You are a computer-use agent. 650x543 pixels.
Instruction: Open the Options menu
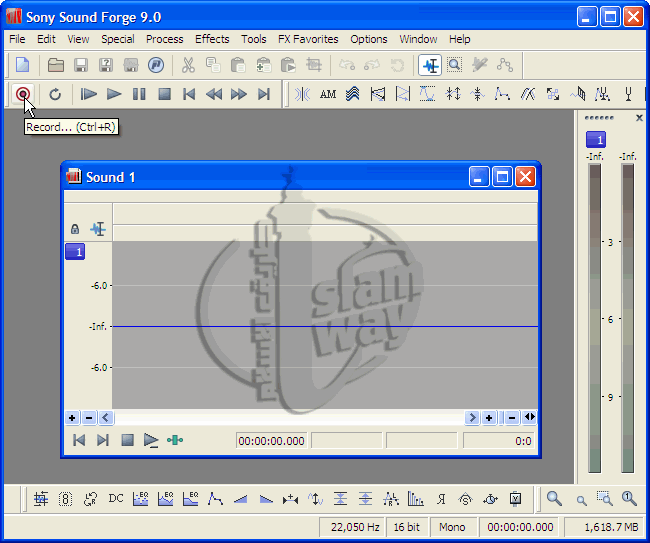coord(369,39)
